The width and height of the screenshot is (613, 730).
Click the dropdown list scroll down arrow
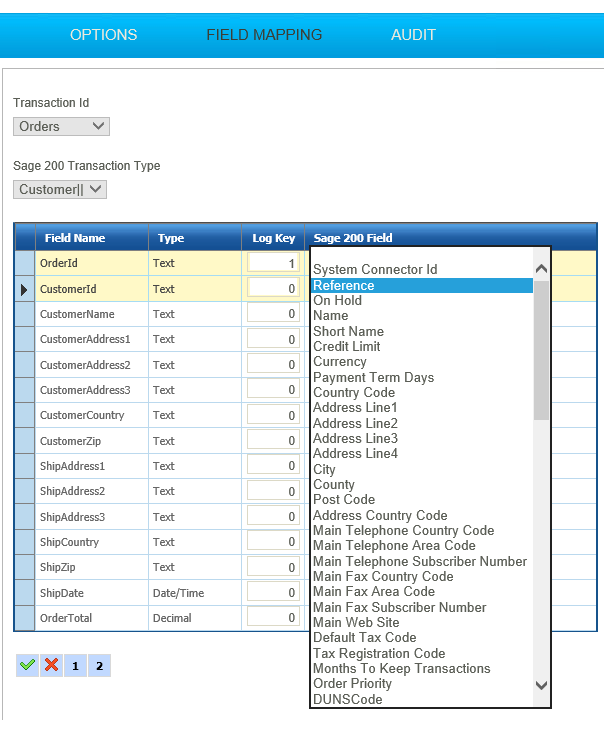[541, 685]
